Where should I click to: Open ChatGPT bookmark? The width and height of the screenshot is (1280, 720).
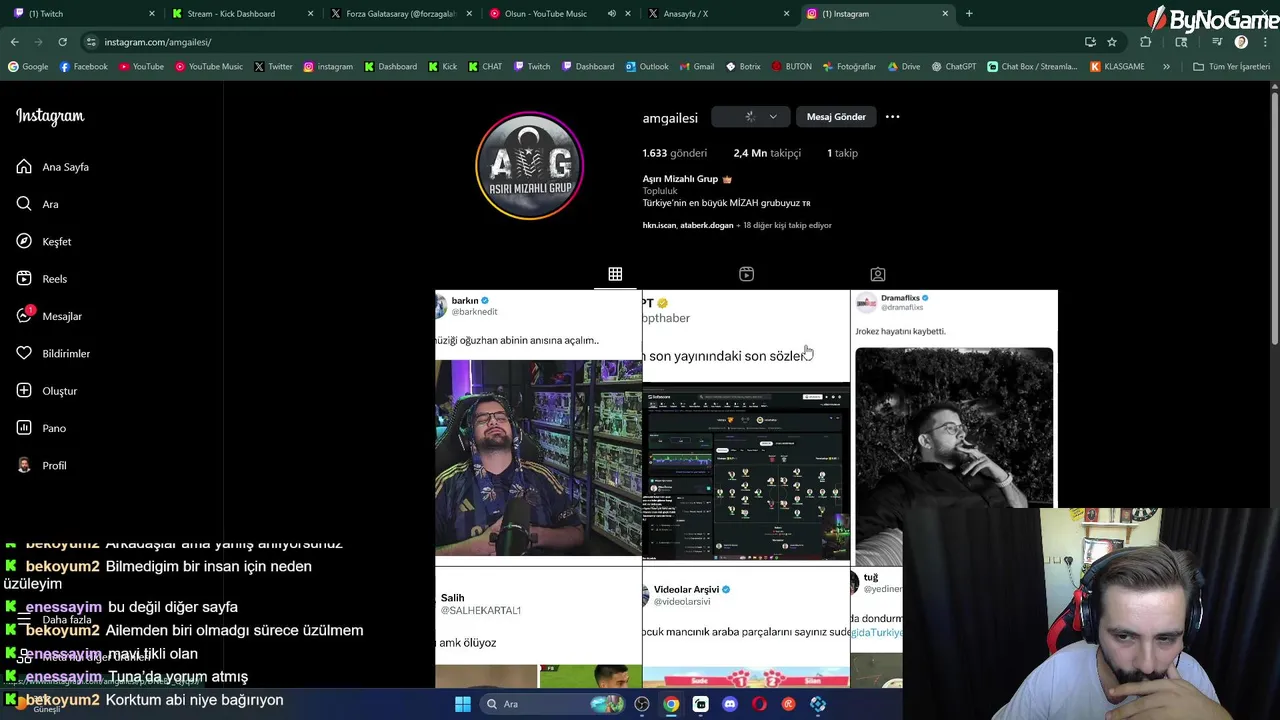tap(953, 67)
